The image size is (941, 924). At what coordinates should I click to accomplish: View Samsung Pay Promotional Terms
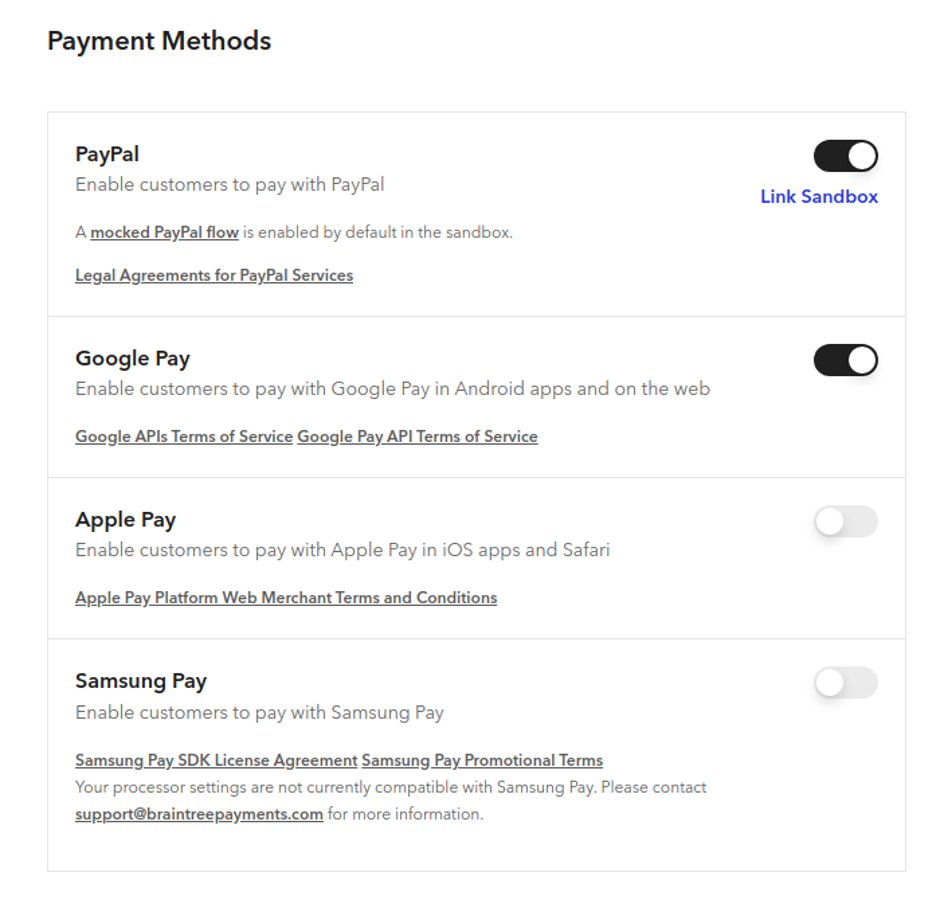[482, 760]
